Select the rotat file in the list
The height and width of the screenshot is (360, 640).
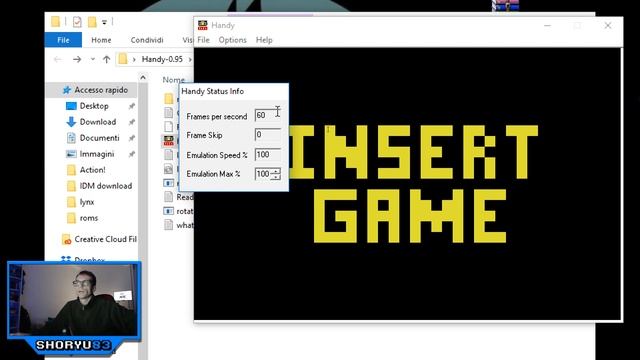point(184,211)
